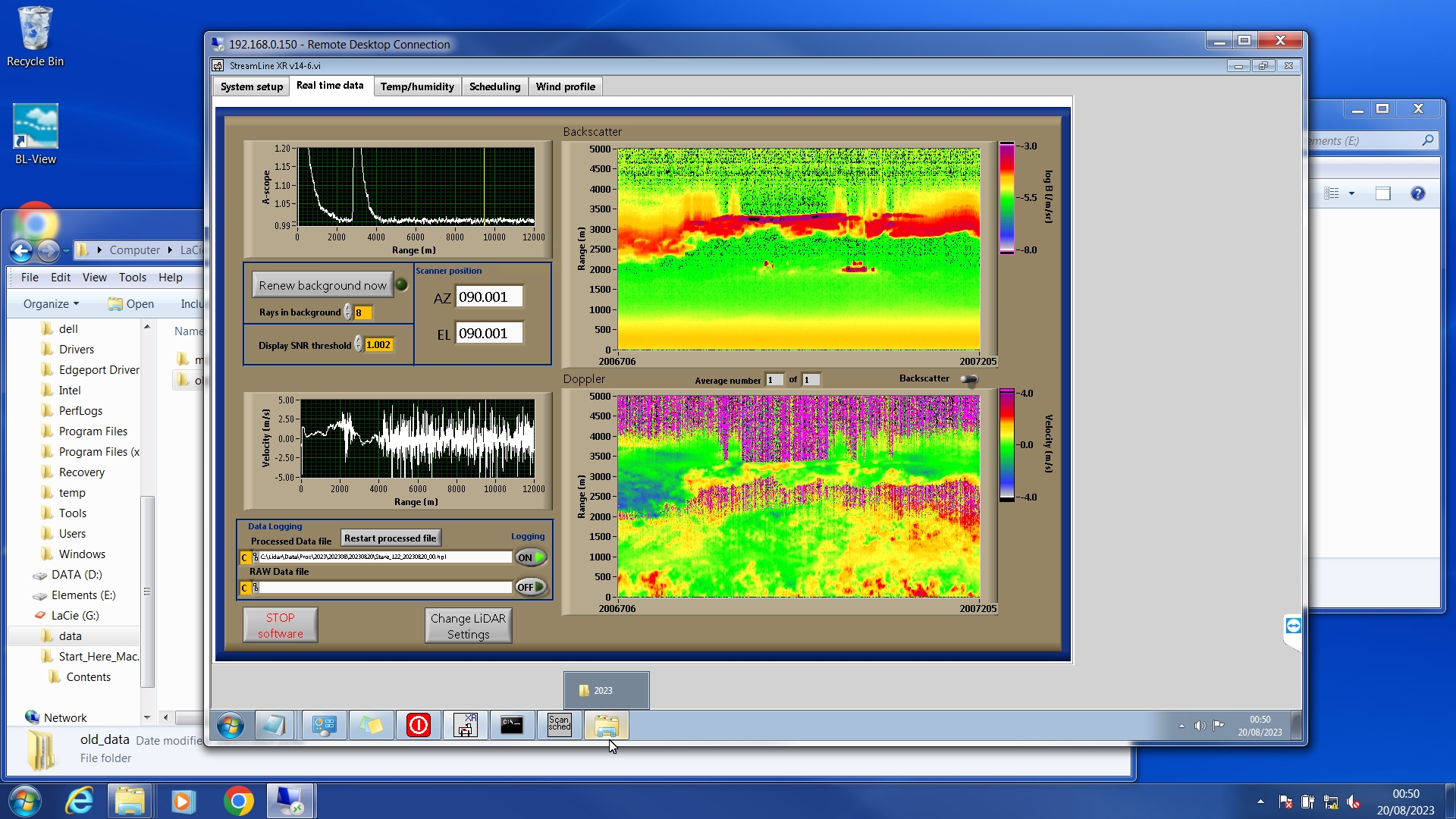Open the Control Panel taskbar icon
The width and height of the screenshot is (1456, 819).
pos(324,725)
